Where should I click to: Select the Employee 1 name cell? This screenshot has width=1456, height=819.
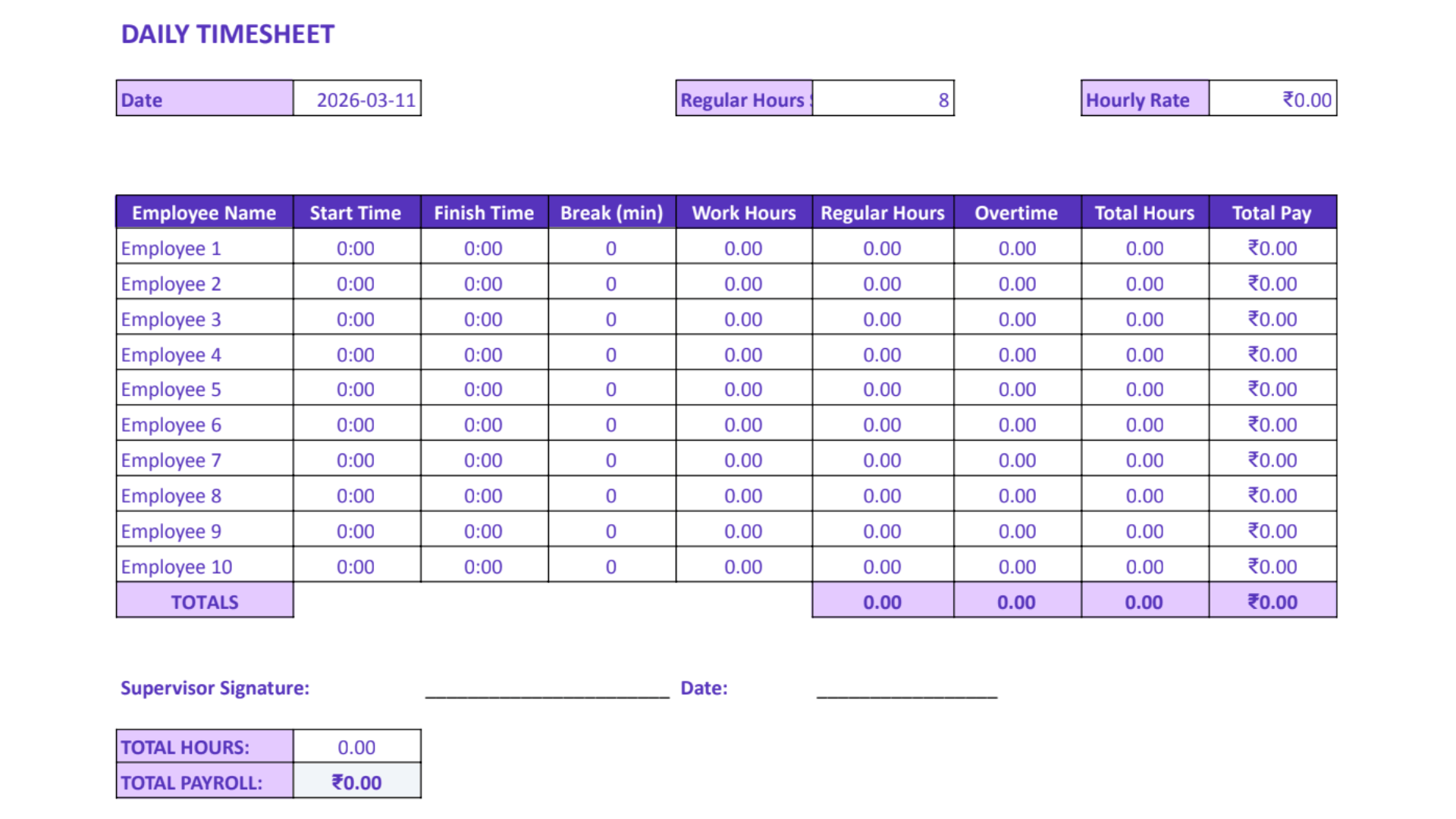pyautogui.click(x=171, y=248)
